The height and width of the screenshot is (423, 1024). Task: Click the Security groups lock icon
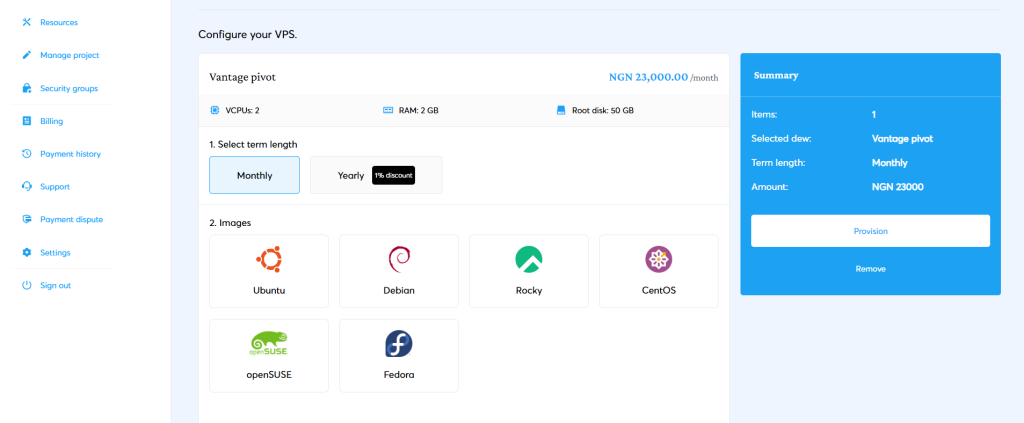27,88
